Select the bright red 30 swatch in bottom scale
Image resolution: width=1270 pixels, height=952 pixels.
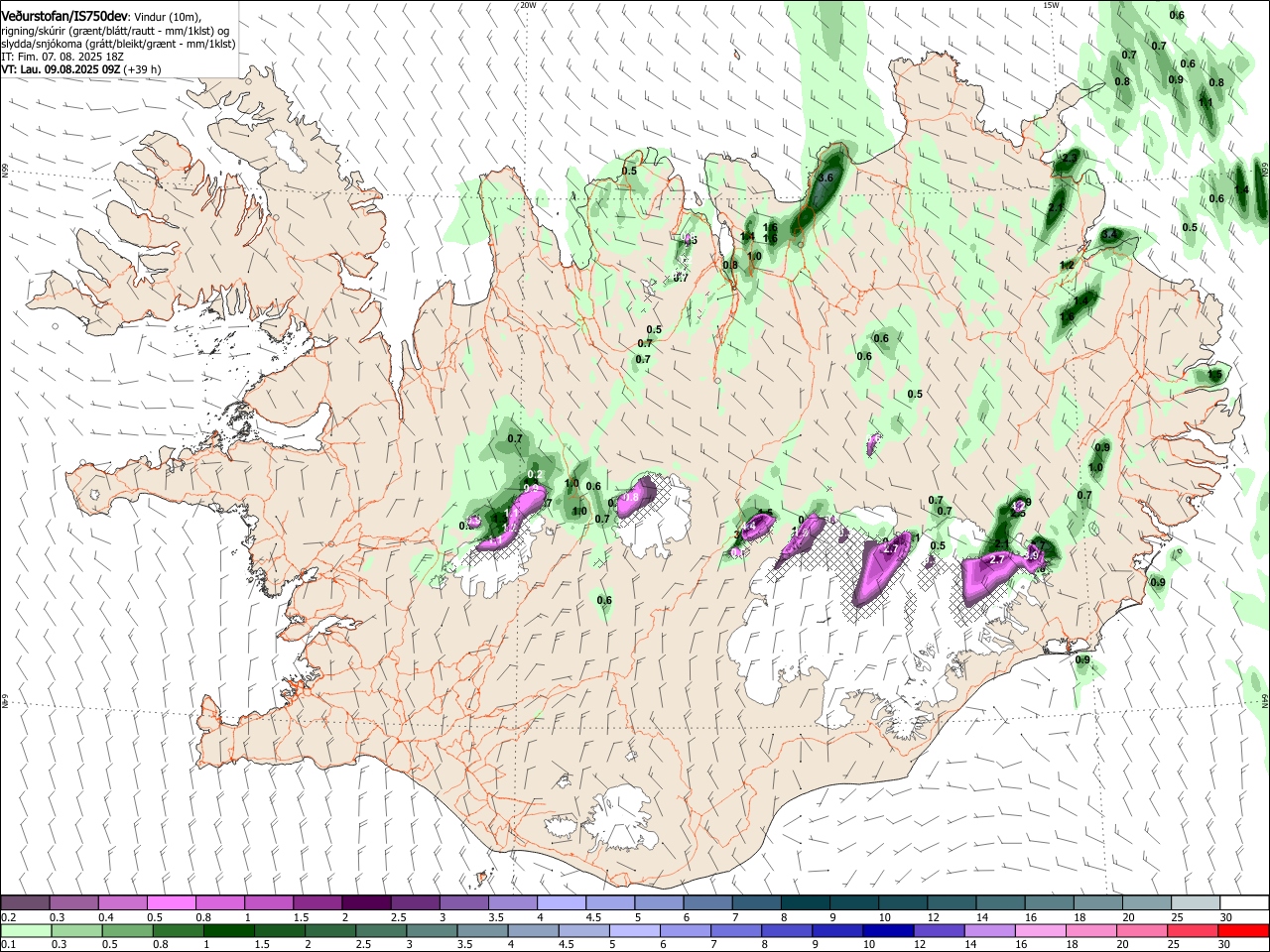tap(1243, 930)
